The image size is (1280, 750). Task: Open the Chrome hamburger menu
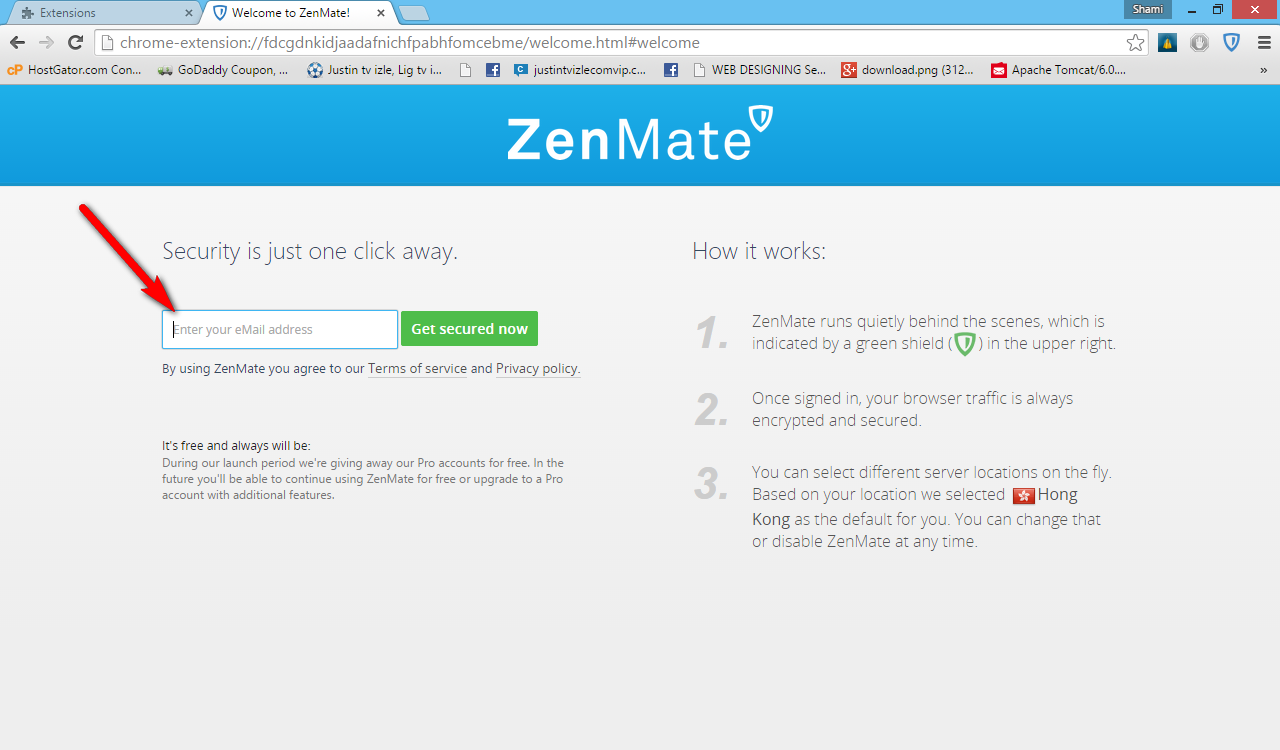pos(1263,43)
